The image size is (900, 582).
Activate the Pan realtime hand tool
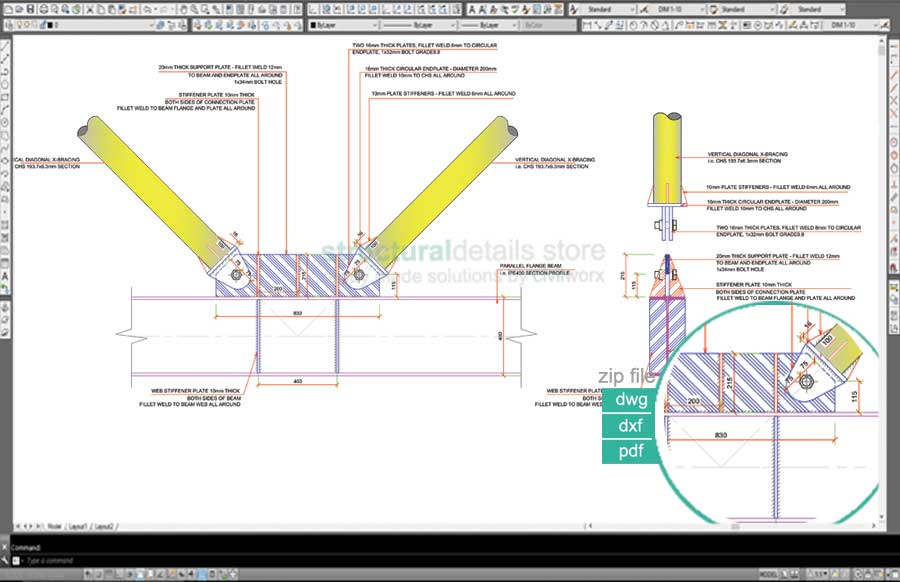[183, 9]
